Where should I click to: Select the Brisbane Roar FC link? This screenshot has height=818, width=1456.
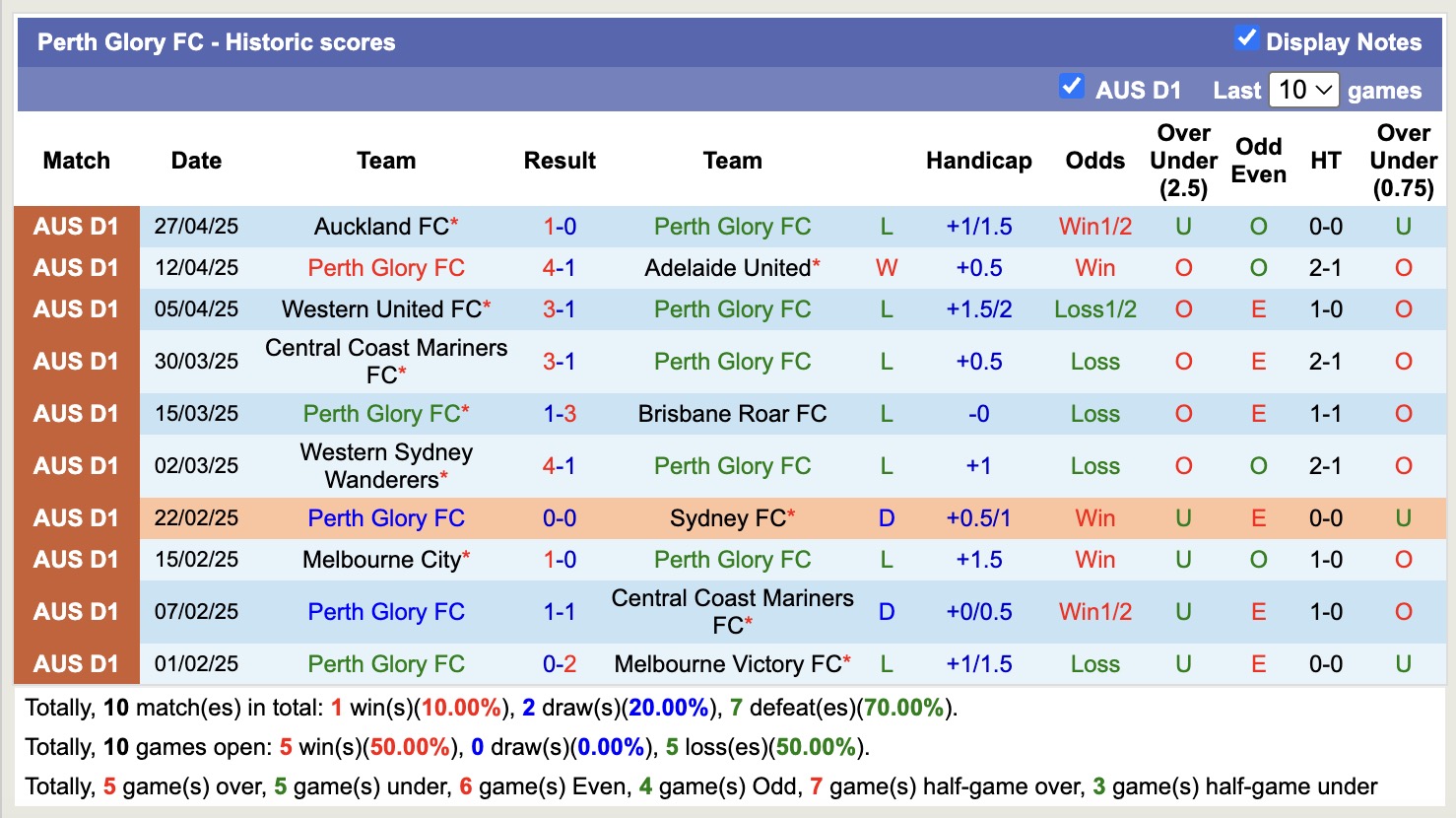click(x=733, y=414)
